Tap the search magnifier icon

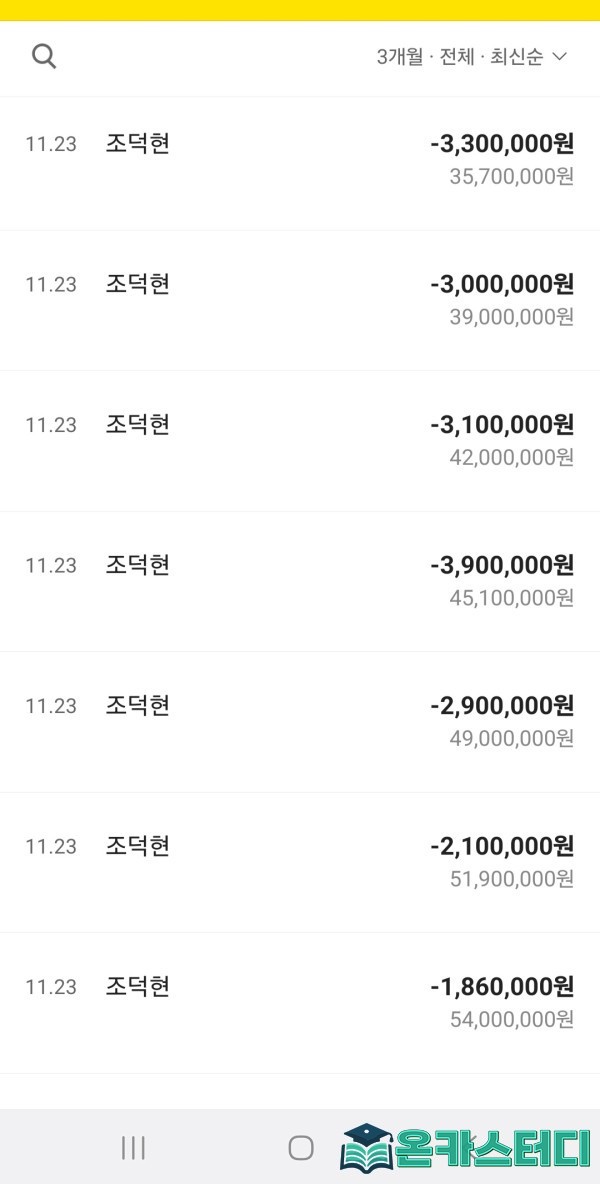(x=44, y=56)
